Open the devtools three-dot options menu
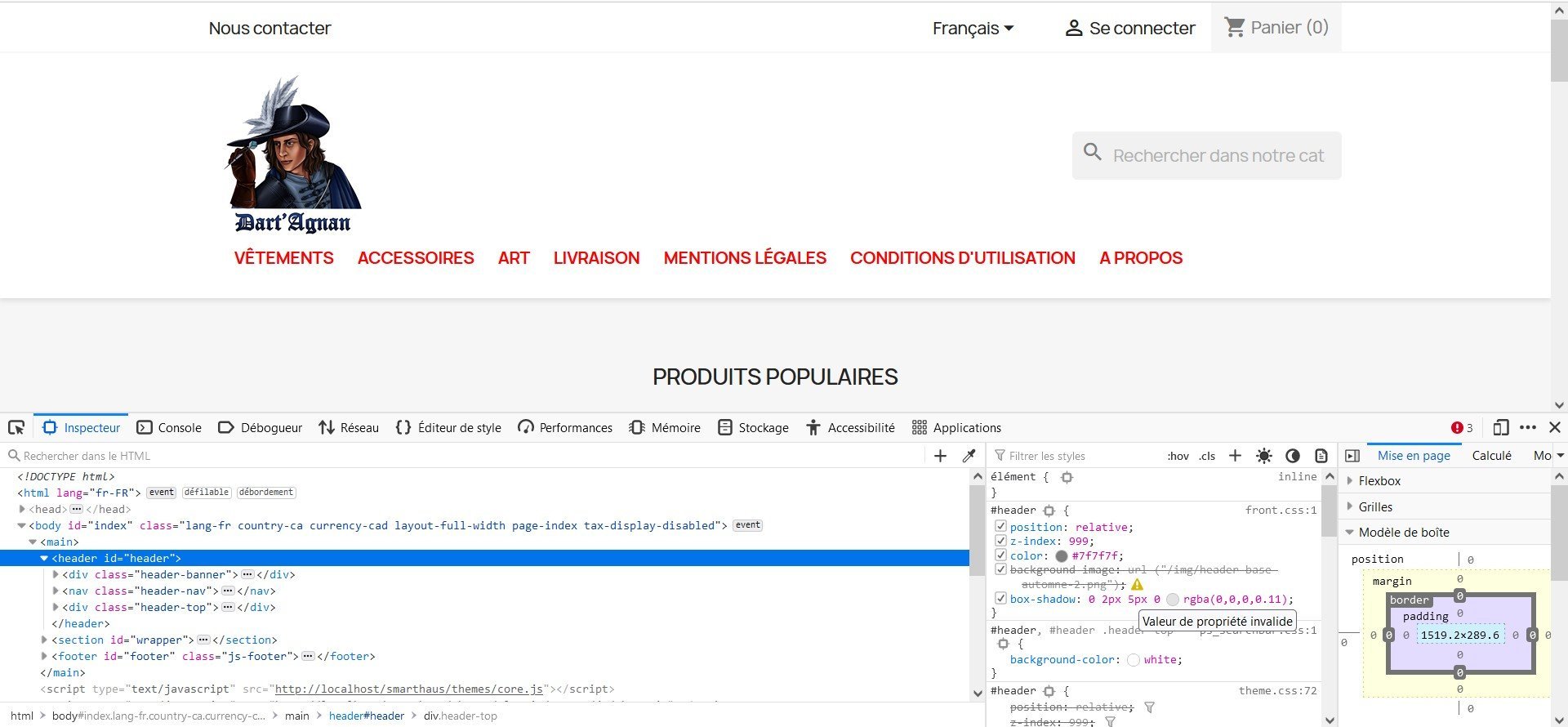The width and height of the screenshot is (1568, 727). [x=1528, y=428]
